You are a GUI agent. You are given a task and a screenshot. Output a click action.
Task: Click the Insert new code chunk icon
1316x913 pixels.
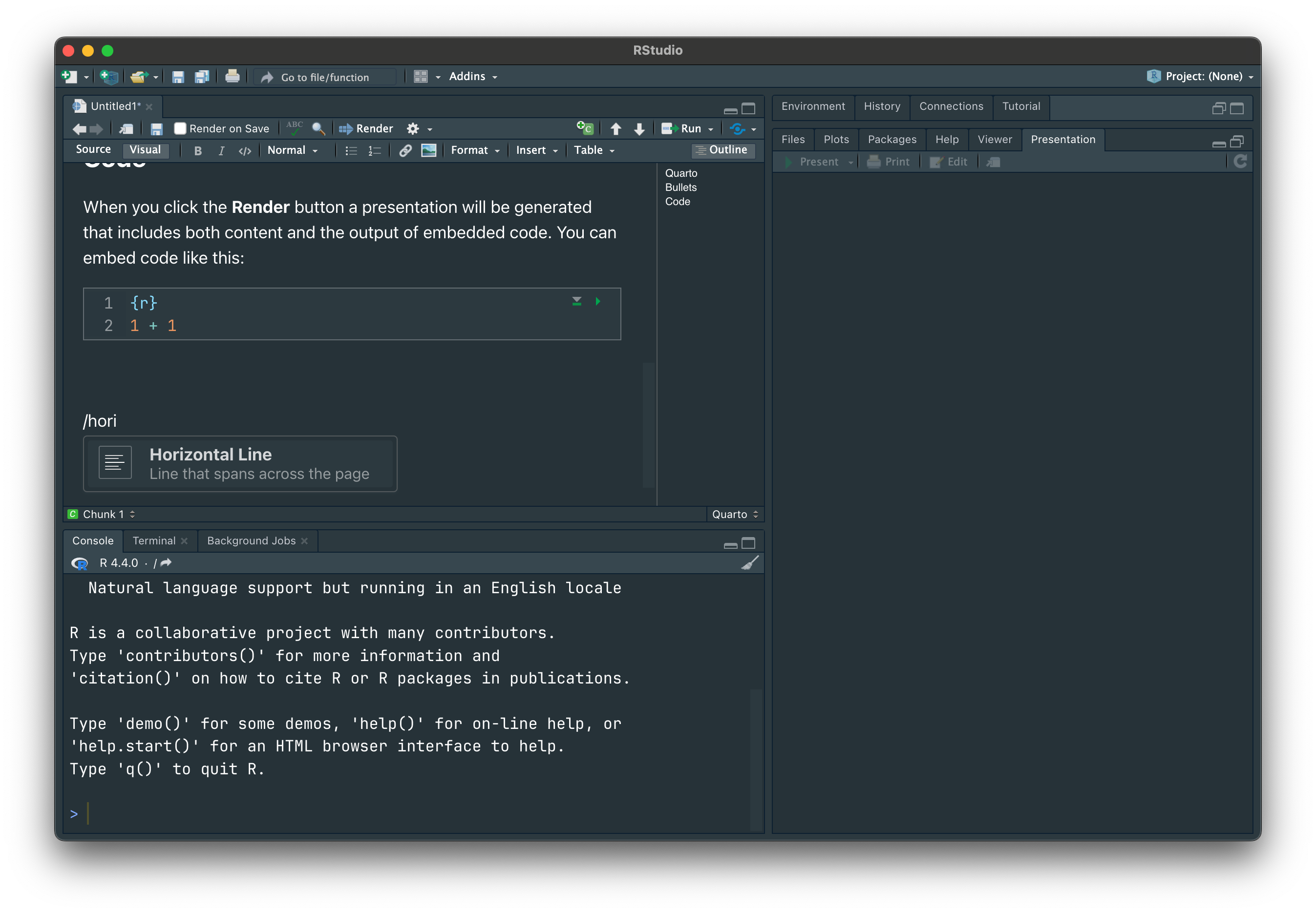point(584,128)
